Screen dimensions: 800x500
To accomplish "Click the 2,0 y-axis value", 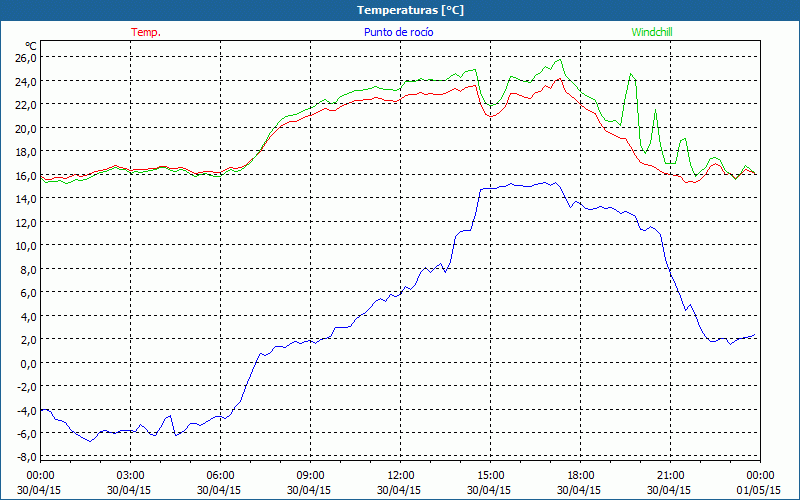I will tap(28, 340).
